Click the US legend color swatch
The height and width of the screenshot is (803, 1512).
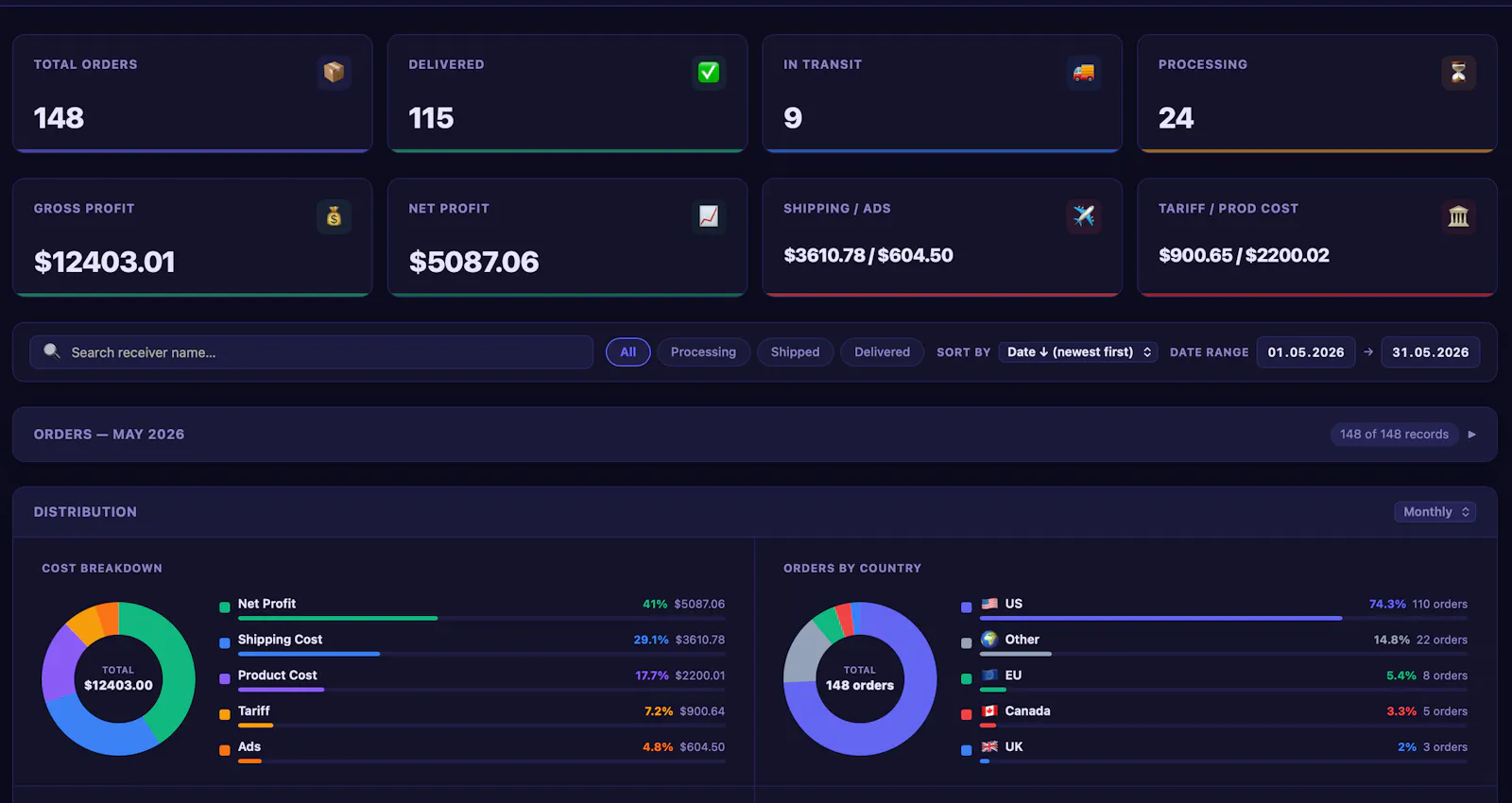click(x=967, y=607)
